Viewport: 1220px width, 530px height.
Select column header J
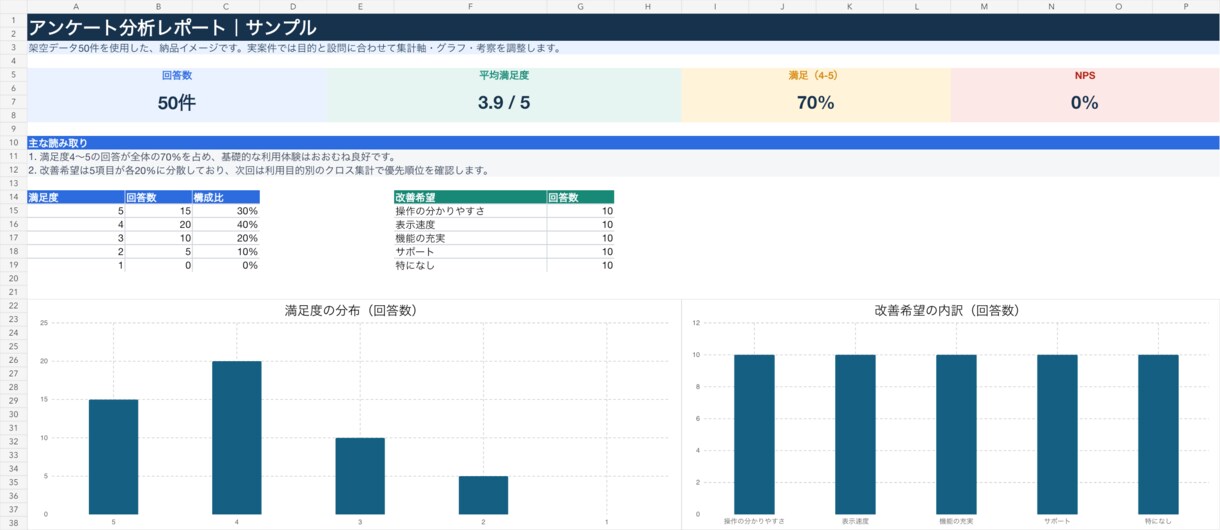click(x=782, y=7)
